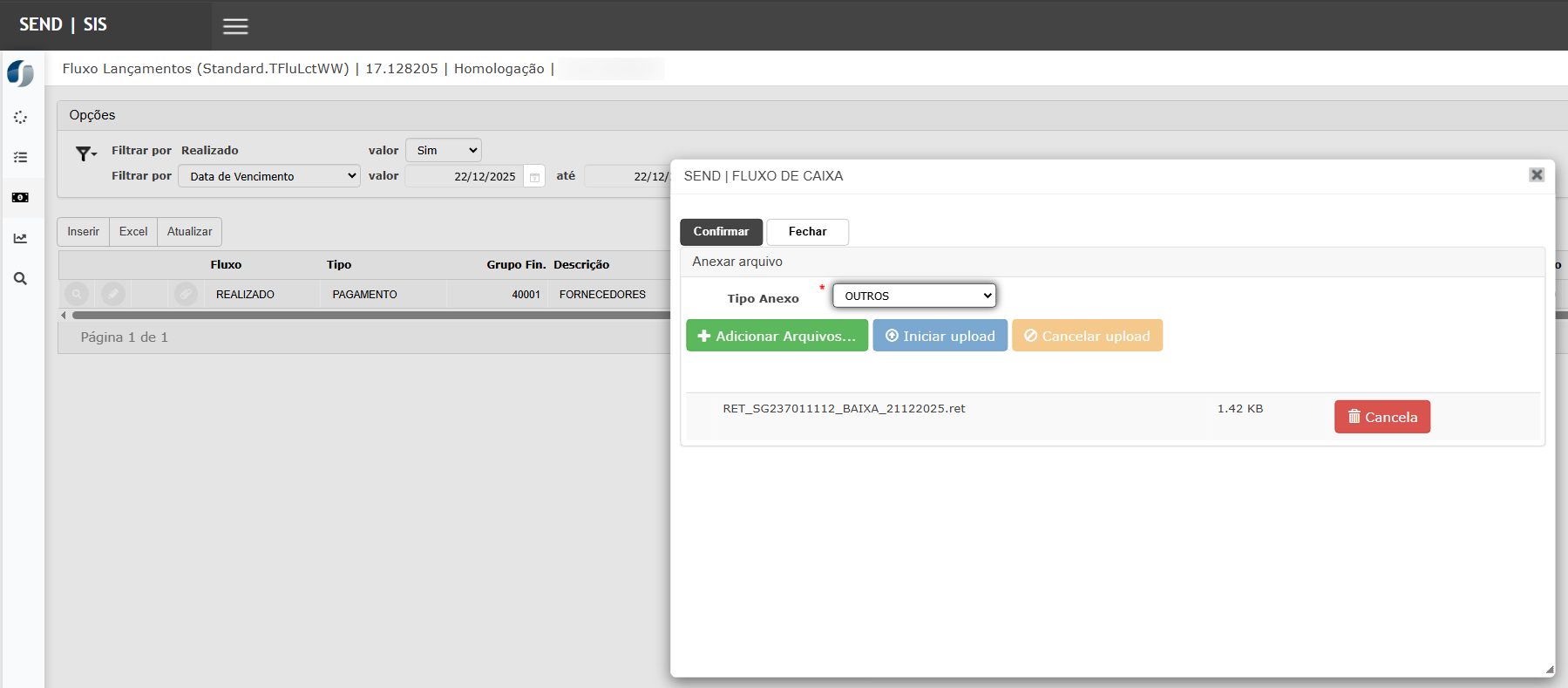The height and width of the screenshot is (688, 1568).
Task: Expand the Tipo Anexo dropdown showing OUTROS
Action: click(913, 296)
